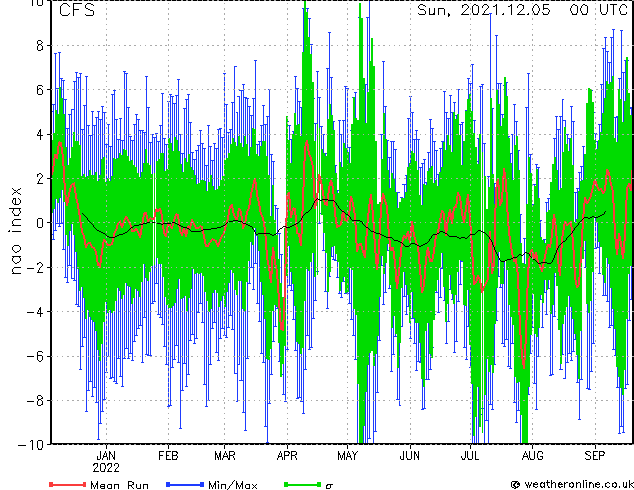Click the AUG x-axis label

click(533, 456)
